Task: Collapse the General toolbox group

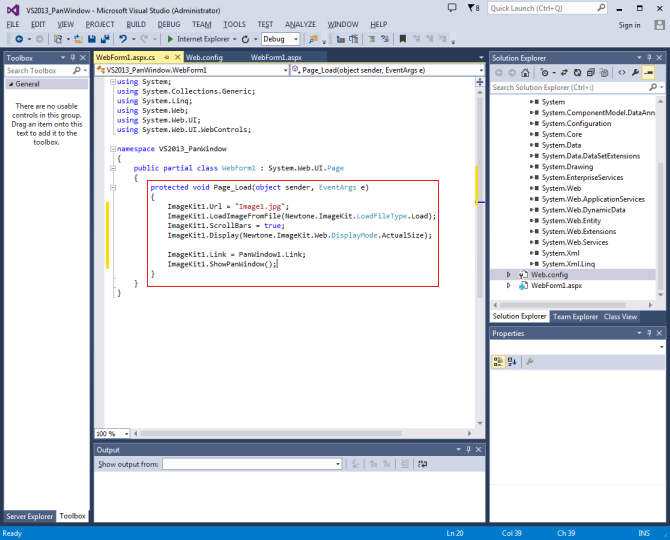Action: 11,84
